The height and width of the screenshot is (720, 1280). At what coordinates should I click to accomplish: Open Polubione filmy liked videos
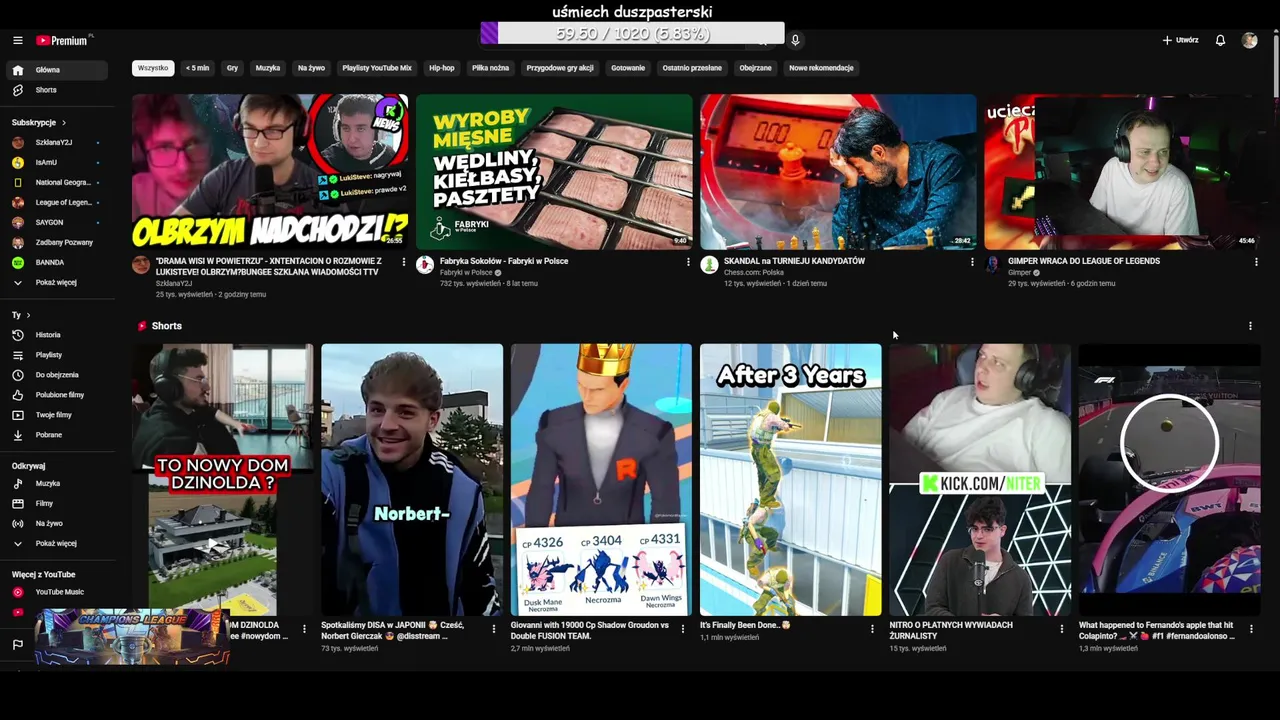(x=56, y=395)
